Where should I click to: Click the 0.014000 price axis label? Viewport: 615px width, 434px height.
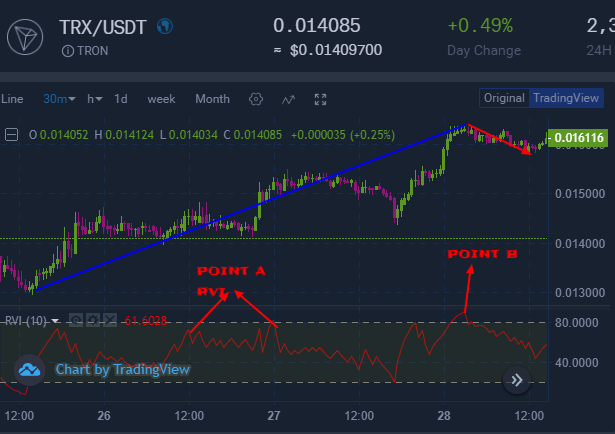pos(580,244)
